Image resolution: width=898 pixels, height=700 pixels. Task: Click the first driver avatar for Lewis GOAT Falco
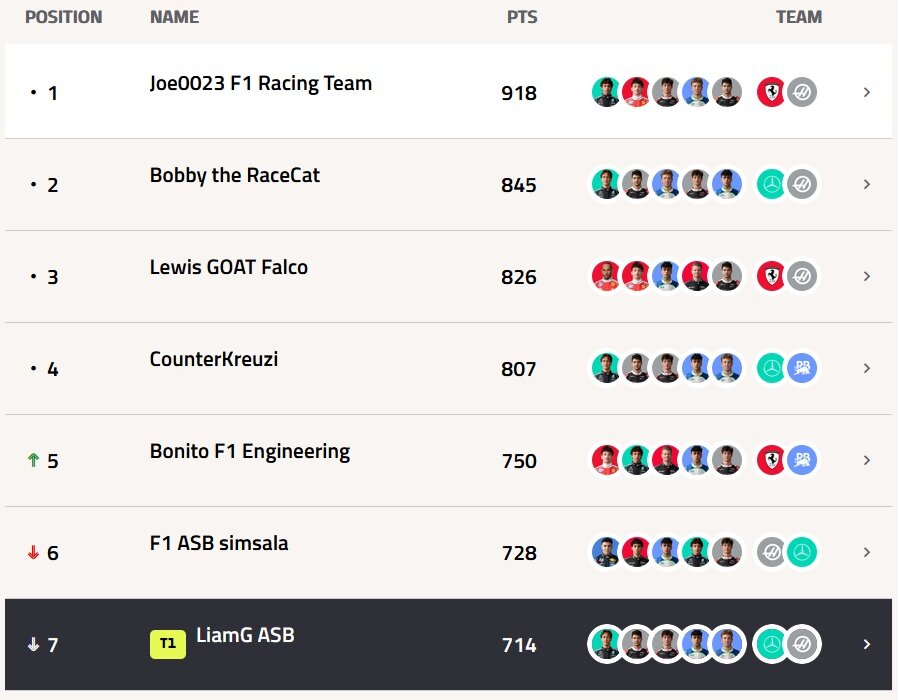(x=606, y=277)
